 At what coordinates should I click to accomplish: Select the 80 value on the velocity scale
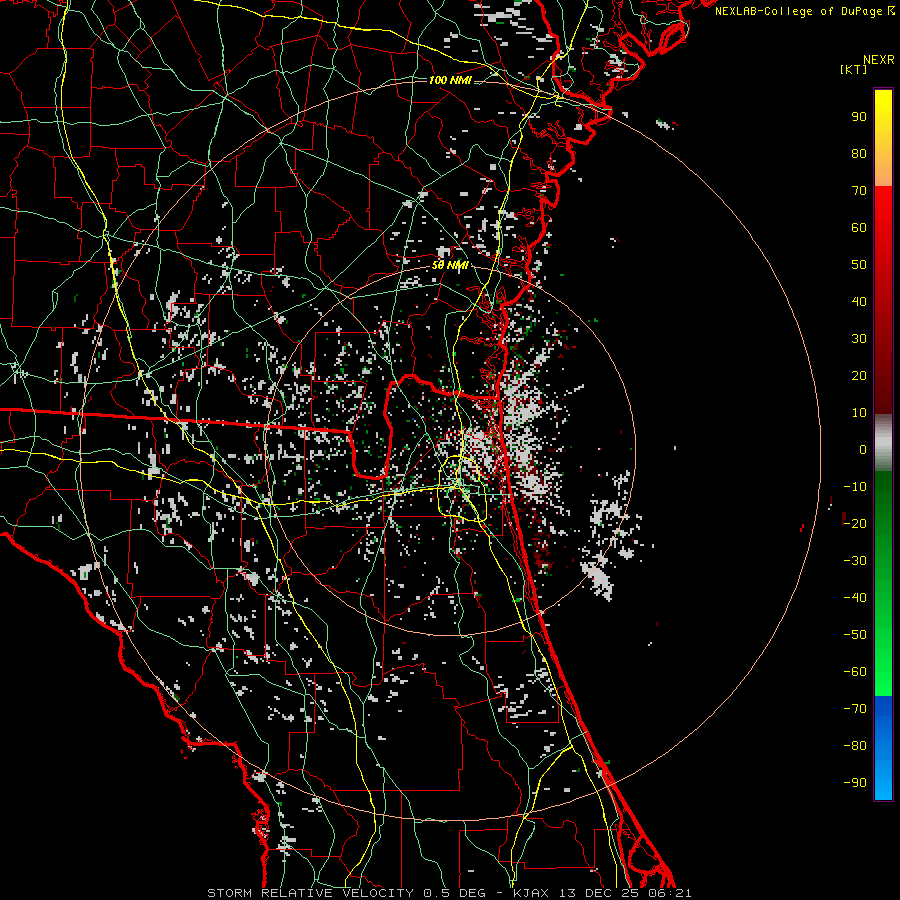click(859, 154)
